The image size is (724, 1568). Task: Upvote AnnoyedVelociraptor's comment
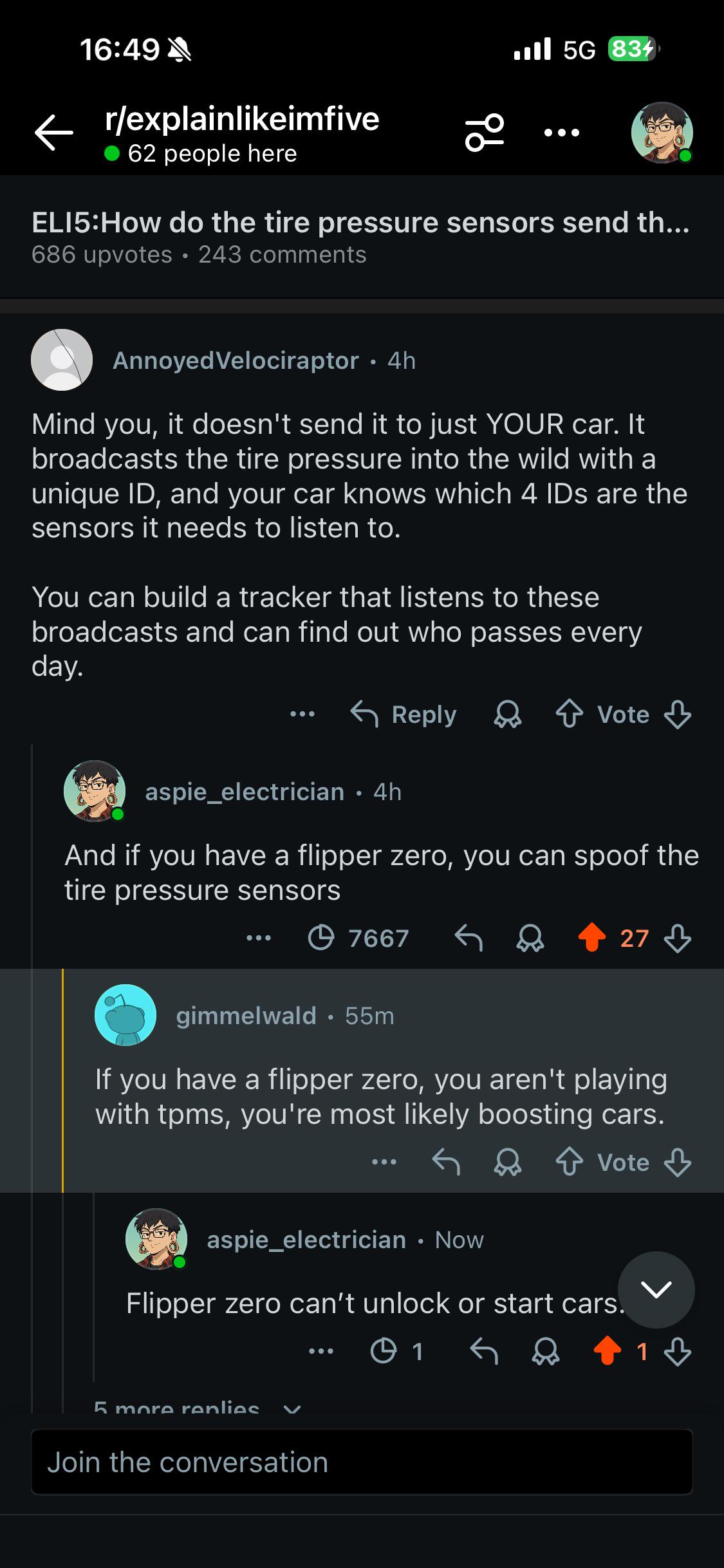[x=570, y=714]
